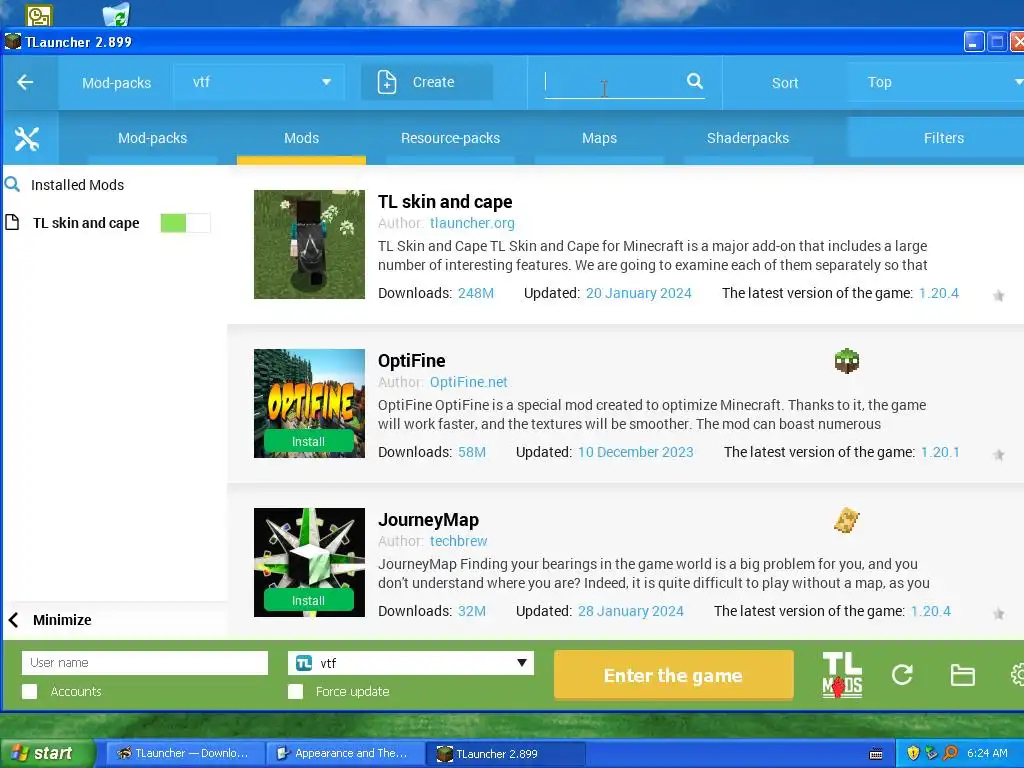Image resolution: width=1024 pixels, height=768 pixels.
Task: Open the recycle bin desktop icon
Action: (x=116, y=14)
